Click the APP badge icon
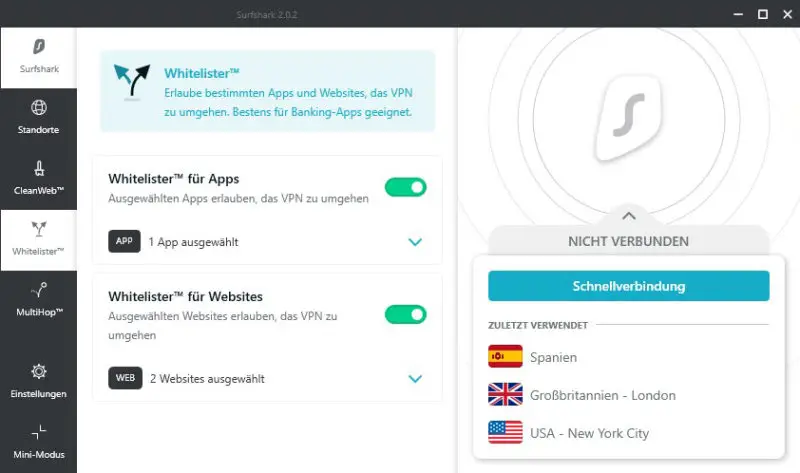The image size is (800, 473). 124,241
